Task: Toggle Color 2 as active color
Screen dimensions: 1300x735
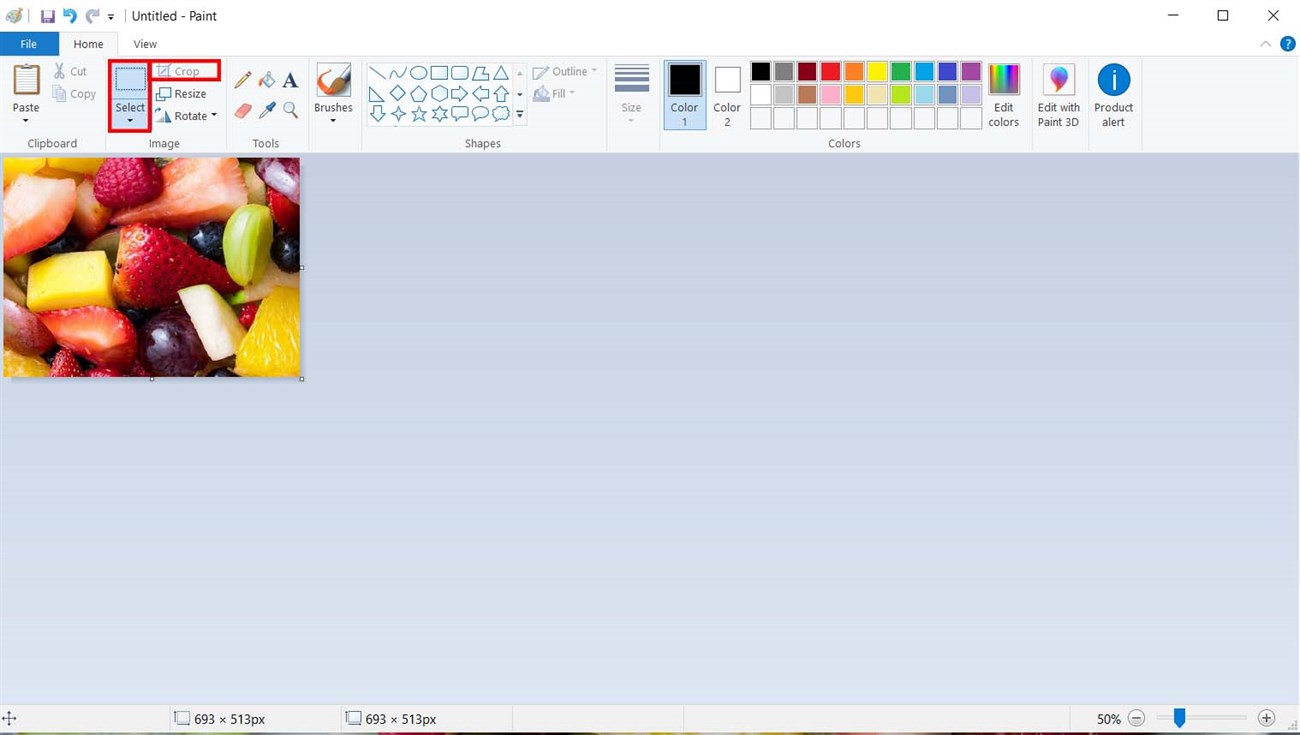Action: point(727,95)
